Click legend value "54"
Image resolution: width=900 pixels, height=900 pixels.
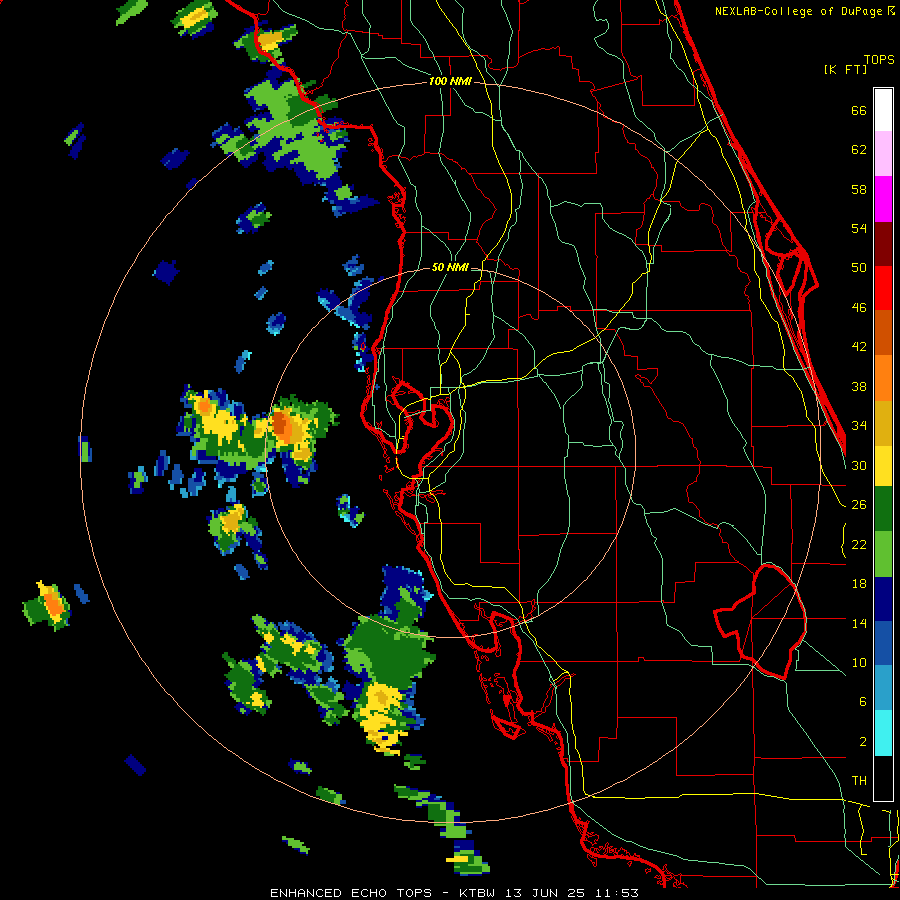859,228
